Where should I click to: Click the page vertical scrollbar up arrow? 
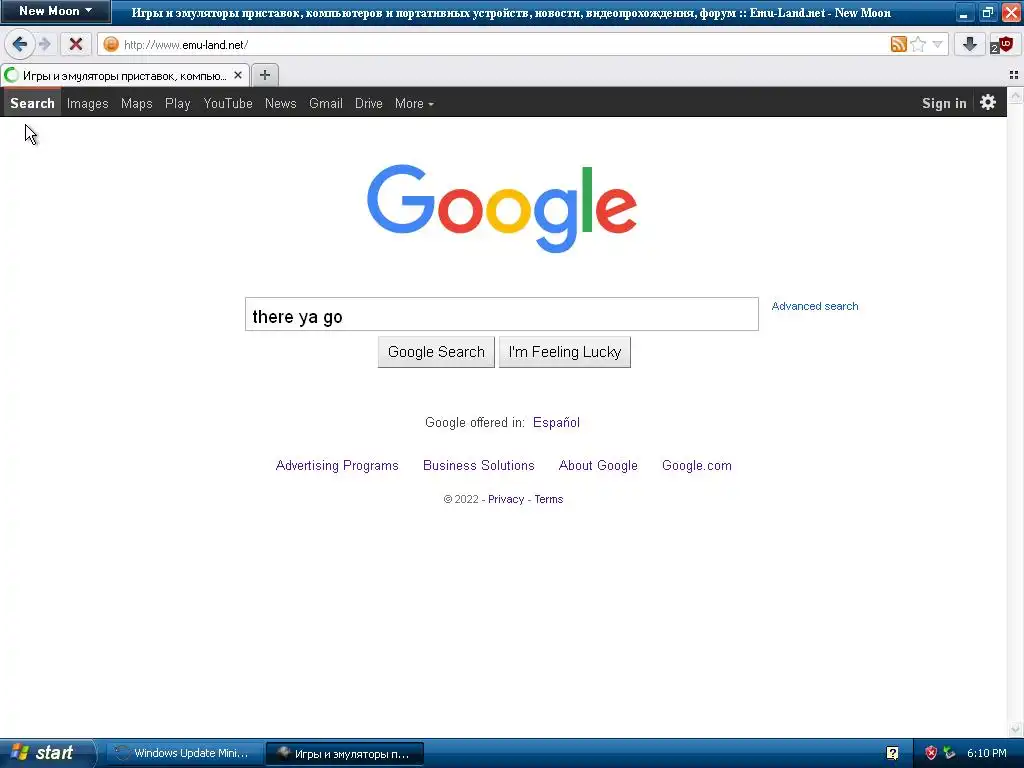point(1016,95)
